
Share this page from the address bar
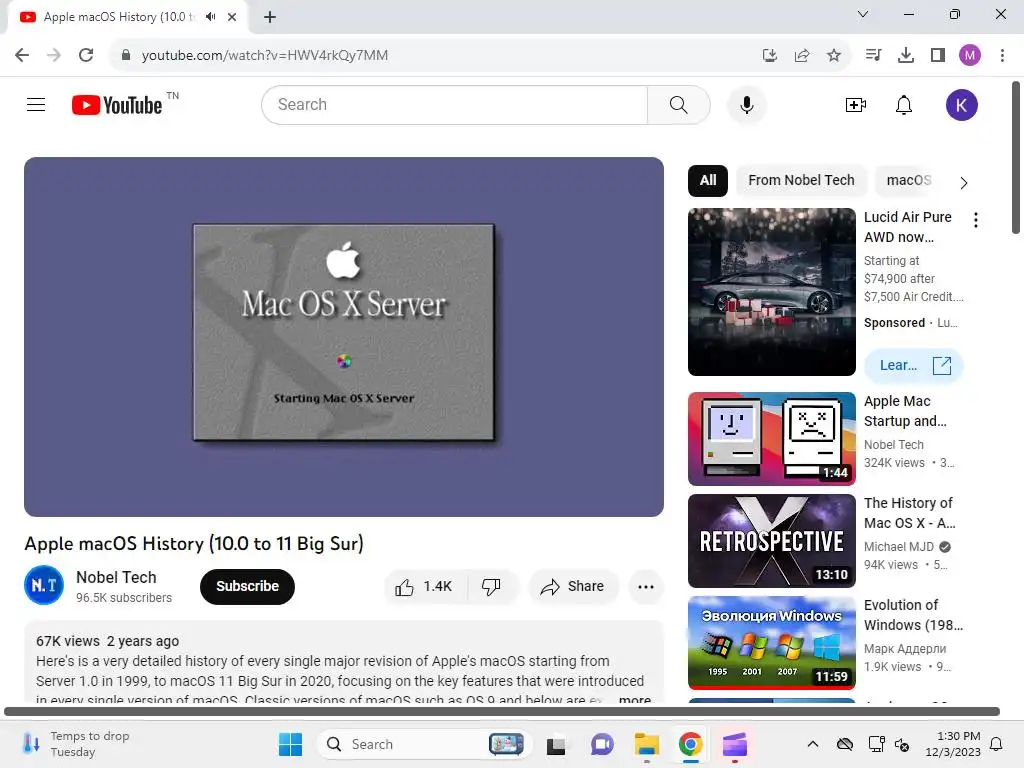(802, 55)
